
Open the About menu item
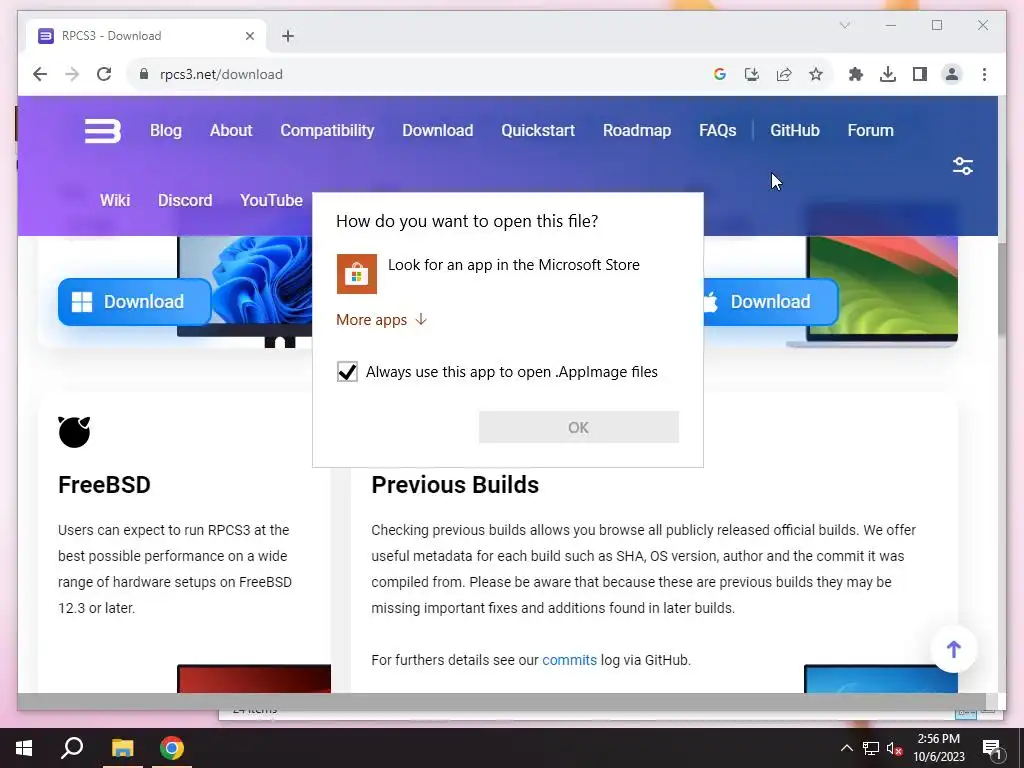pyautogui.click(x=231, y=131)
